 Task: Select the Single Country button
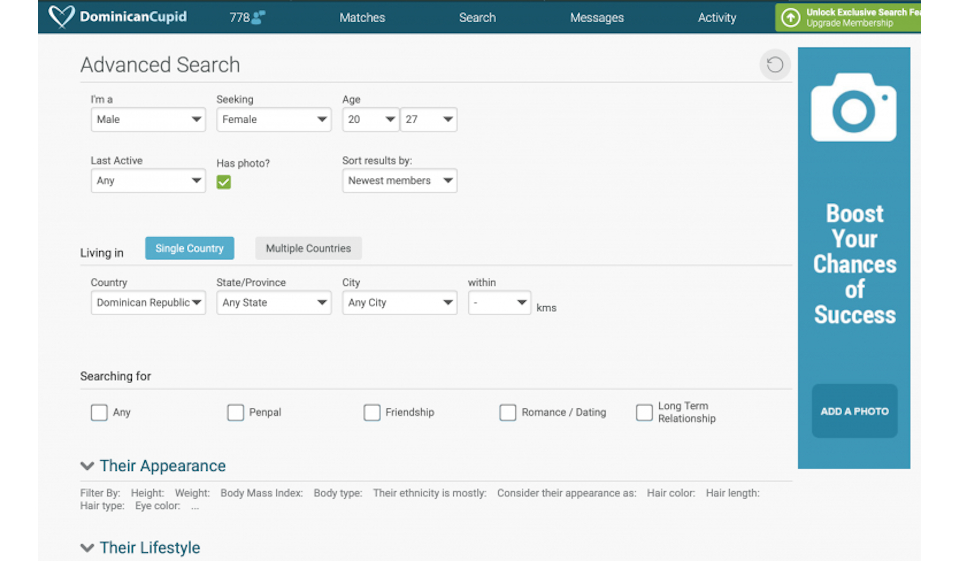[x=189, y=249]
